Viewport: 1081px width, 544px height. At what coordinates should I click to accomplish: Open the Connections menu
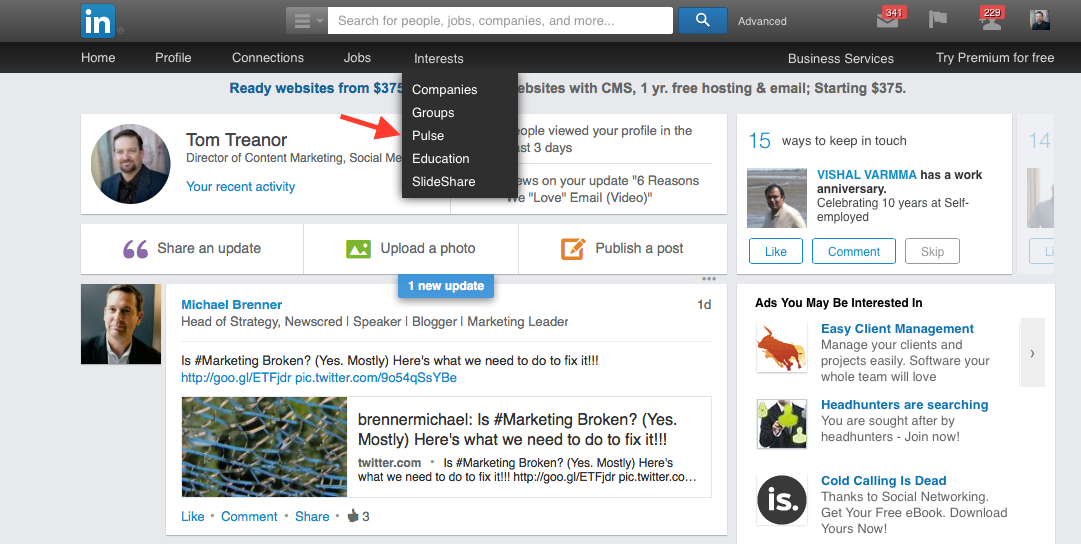point(267,58)
